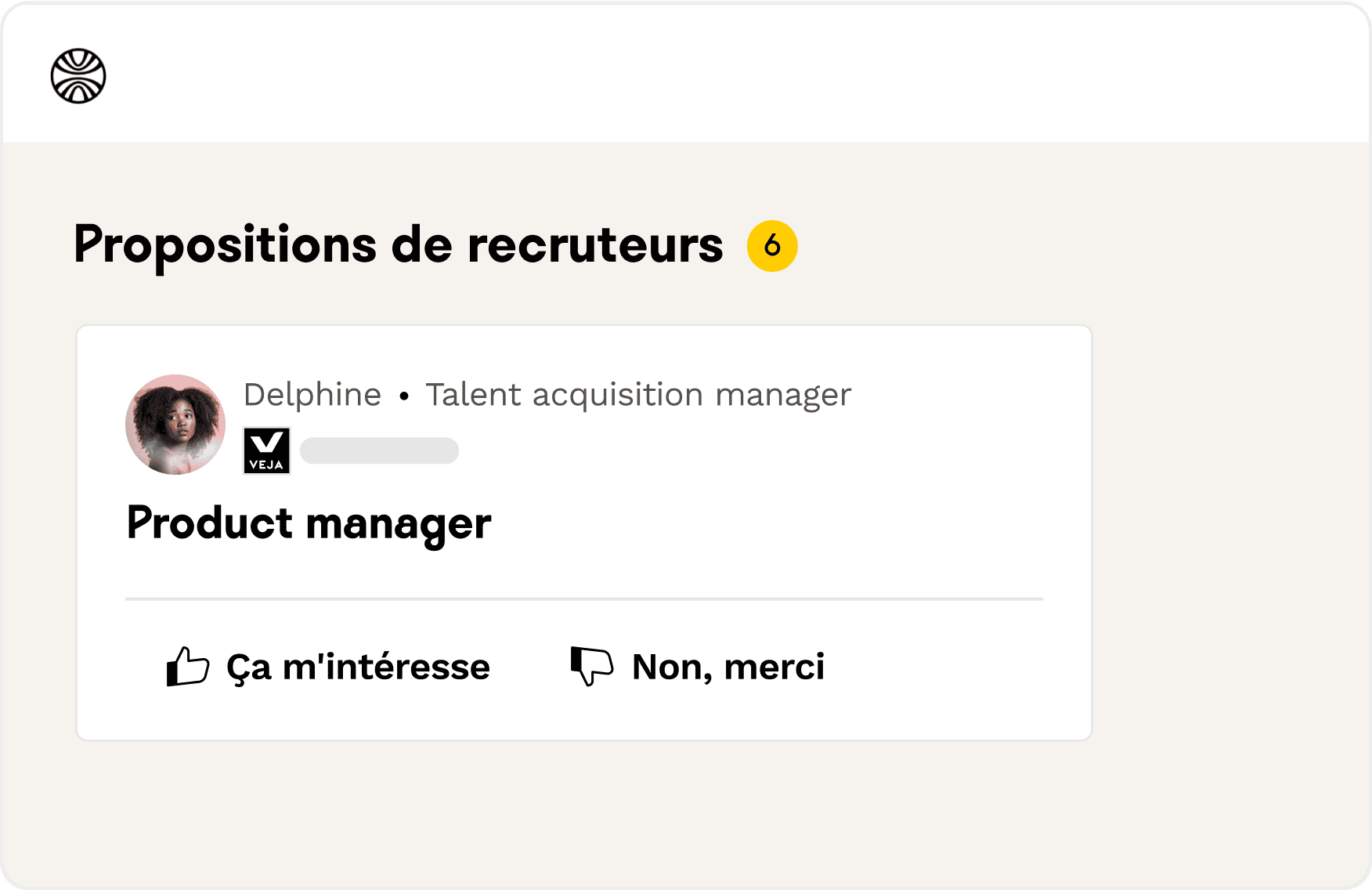Click the yellow badge showing 6
1372x890 pixels.
772,246
